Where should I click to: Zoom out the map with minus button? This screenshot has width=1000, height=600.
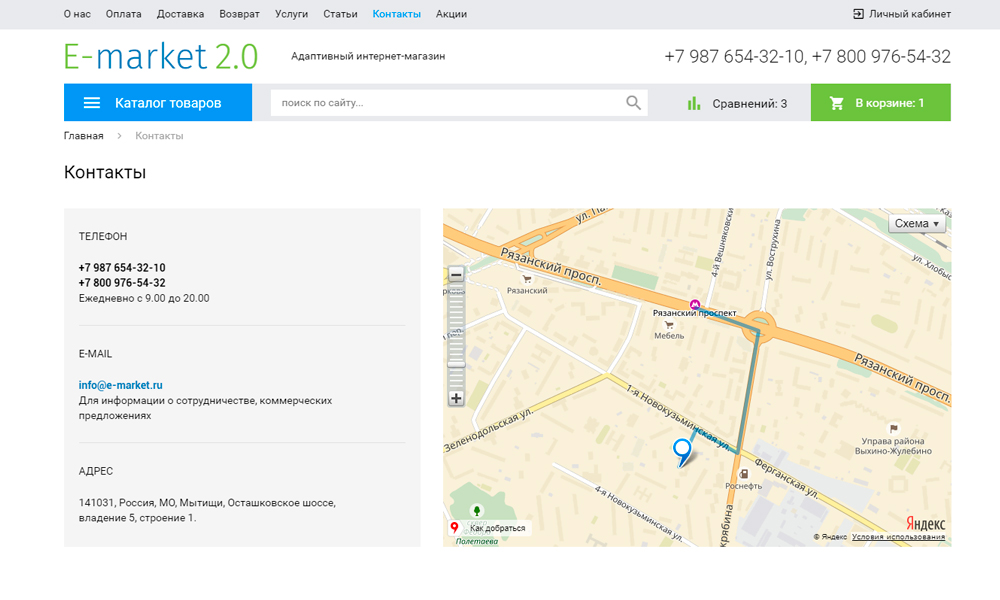456,275
